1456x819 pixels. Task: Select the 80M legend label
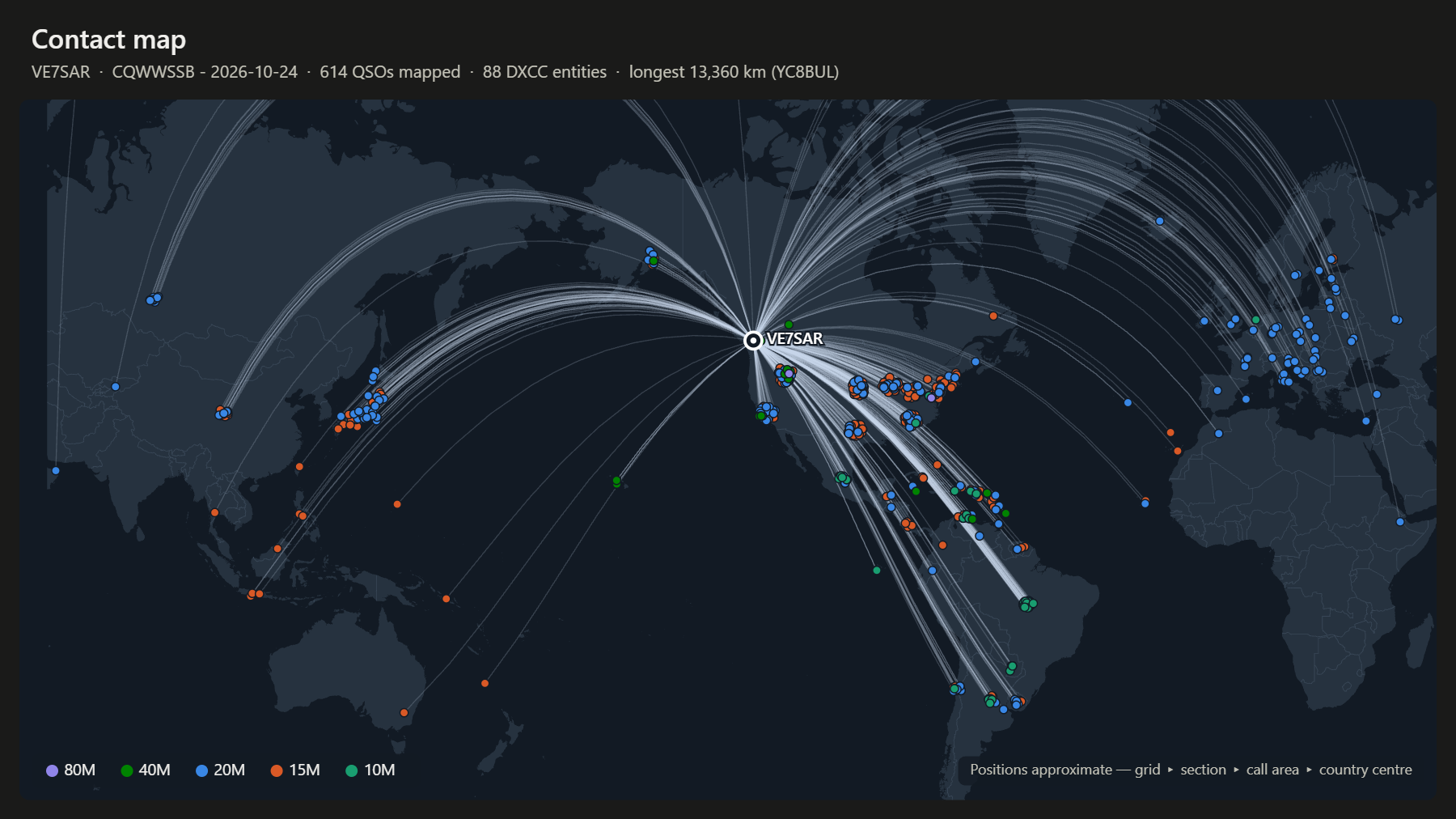pos(80,770)
